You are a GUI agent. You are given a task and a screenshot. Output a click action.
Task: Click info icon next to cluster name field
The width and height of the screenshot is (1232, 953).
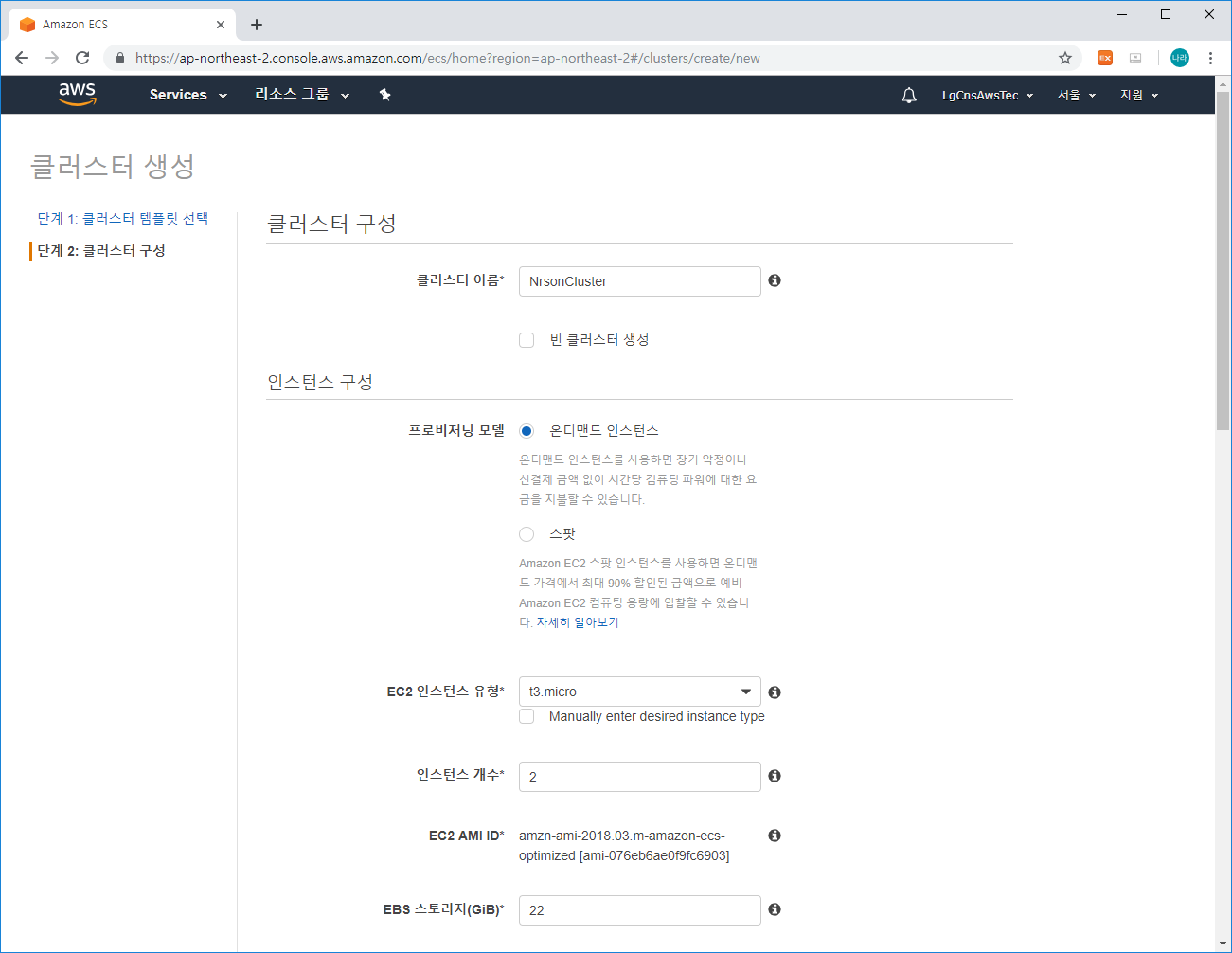coord(775,280)
